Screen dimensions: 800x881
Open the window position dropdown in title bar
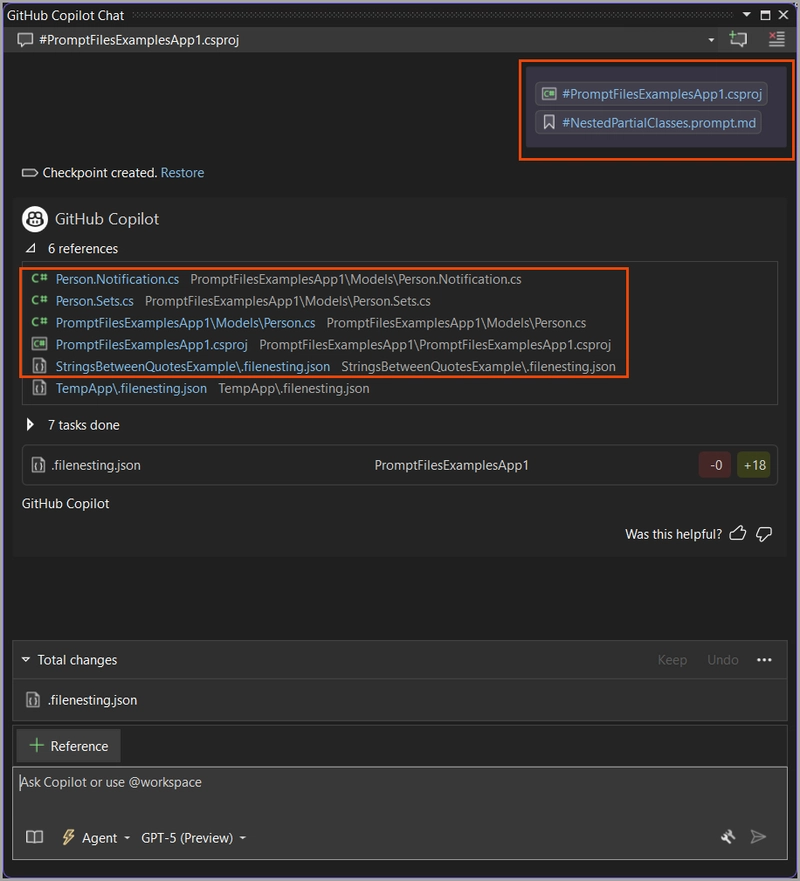point(747,15)
